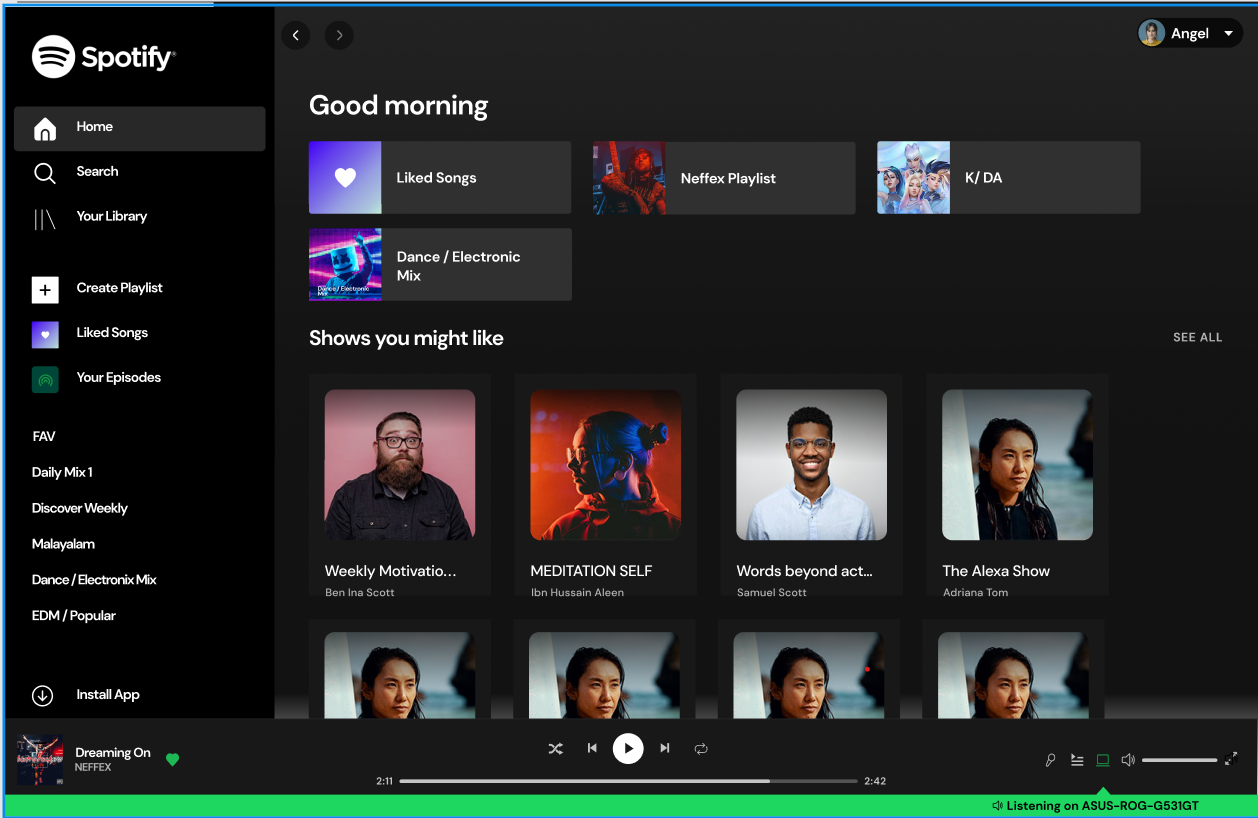Adjust the volume slider
1258x818 pixels.
(x=1180, y=760)
